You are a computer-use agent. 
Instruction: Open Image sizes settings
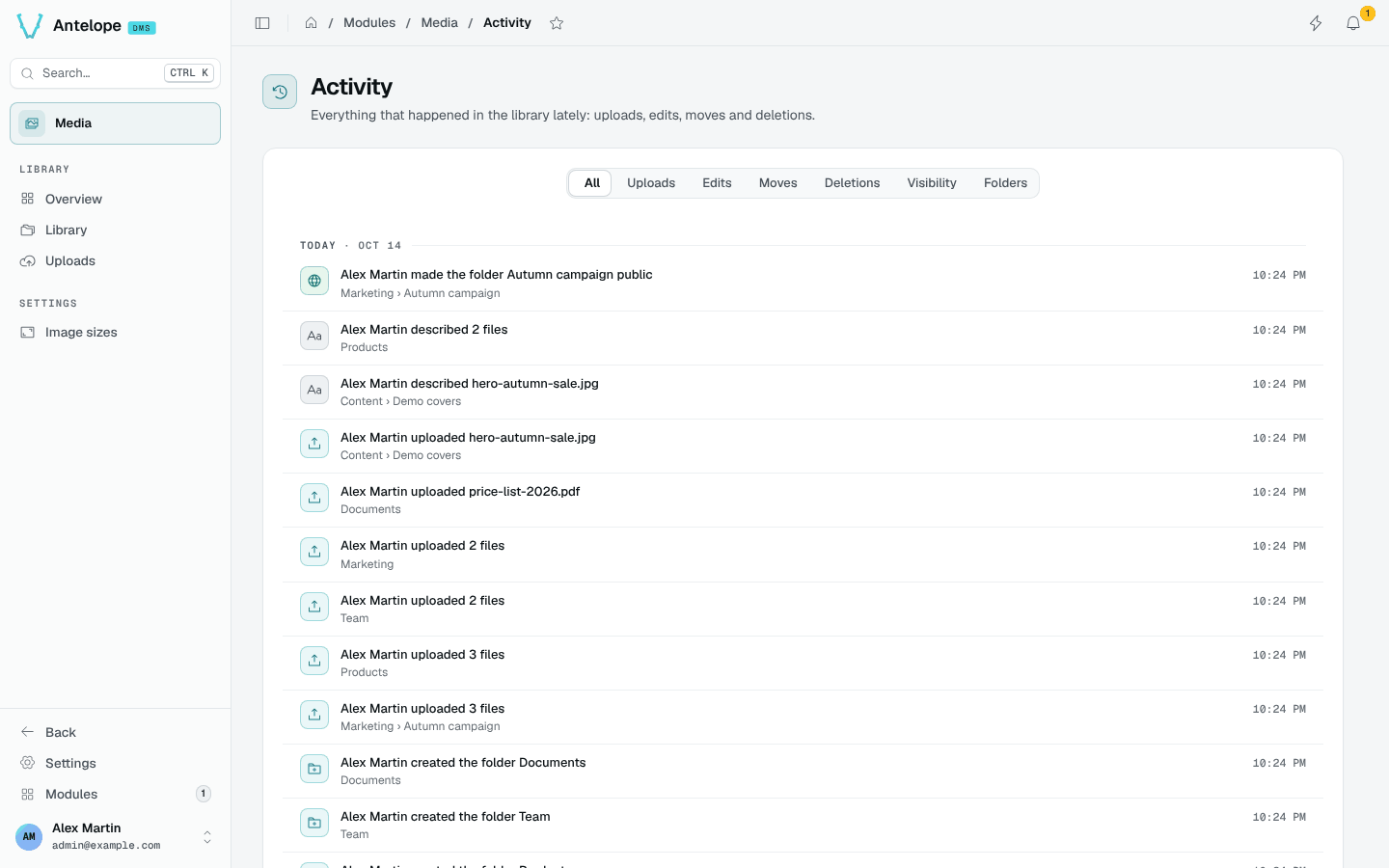pos(115,332)
